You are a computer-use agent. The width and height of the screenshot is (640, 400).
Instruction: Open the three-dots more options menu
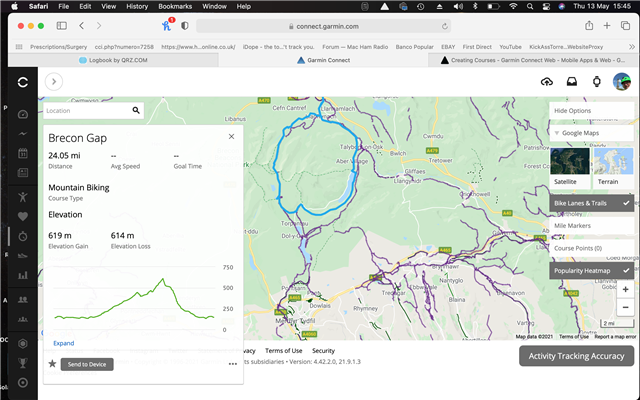232,364
